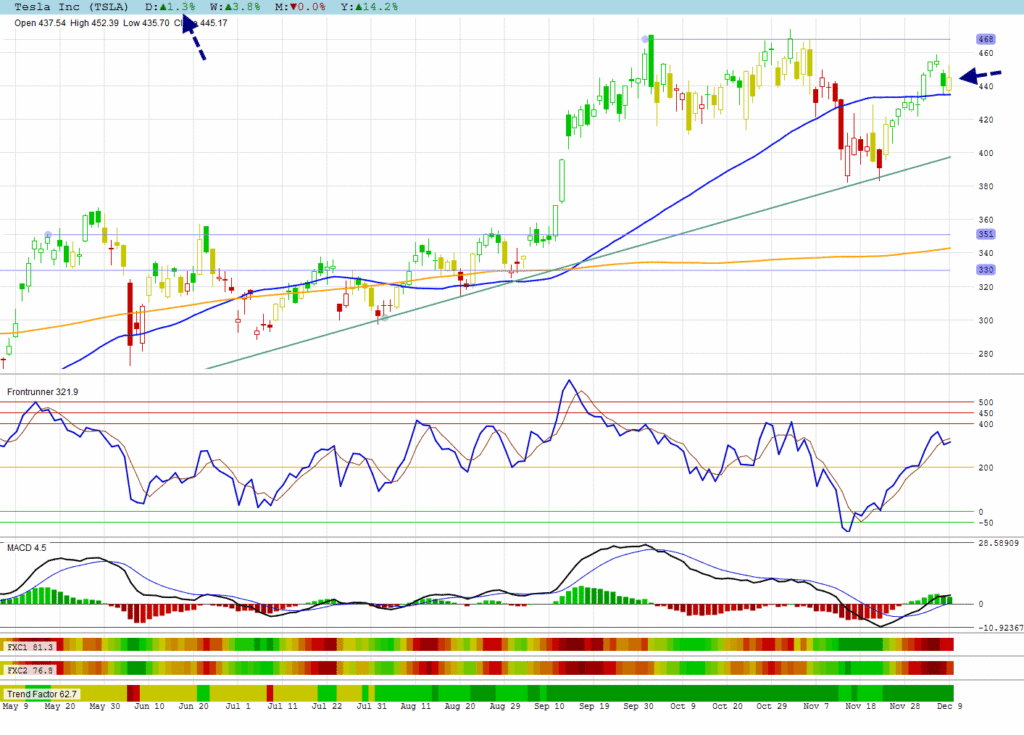Click the FXC2 76.8 heatmap label

pyautogui.click(x=30, y=667)
